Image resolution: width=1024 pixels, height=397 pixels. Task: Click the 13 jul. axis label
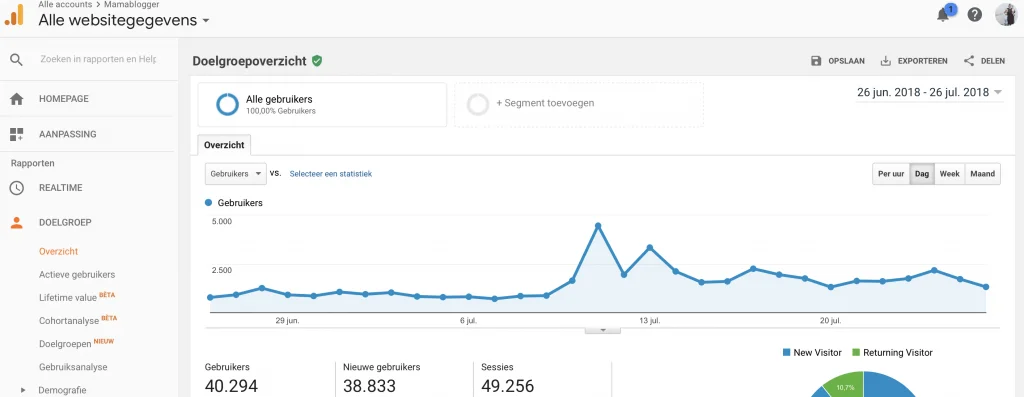(650, 321)
